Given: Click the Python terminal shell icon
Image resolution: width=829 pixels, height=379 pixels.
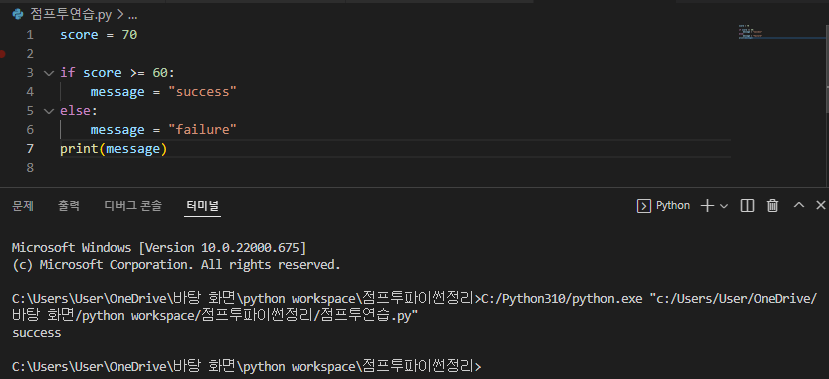Looking at the screenshot, I should [x=643, y=206].
